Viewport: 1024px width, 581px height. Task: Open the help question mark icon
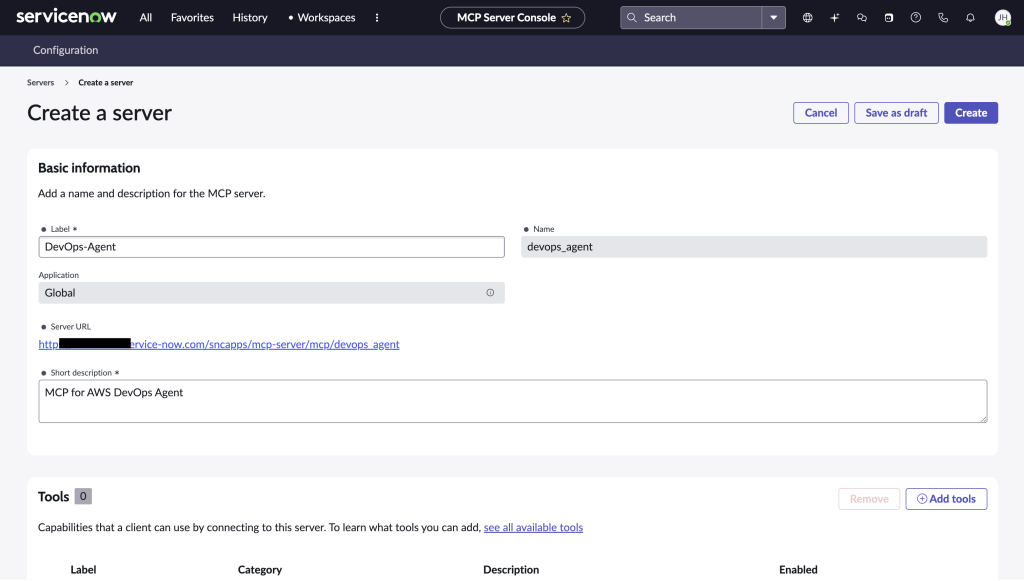tap(916, 18)
